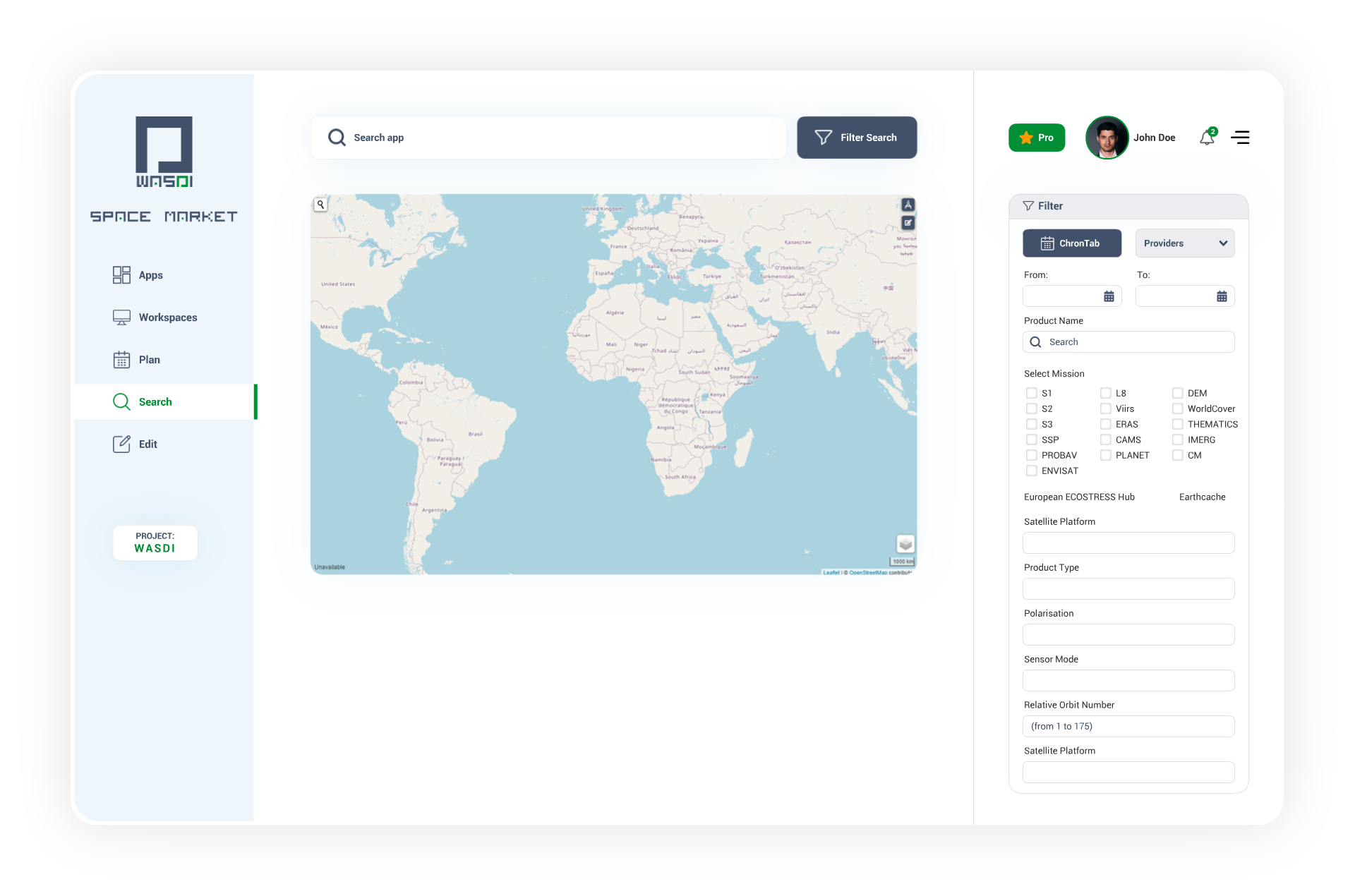Open the Product Type dropdown field
Screen dimensions: 1355x896
coord(1128,588)
